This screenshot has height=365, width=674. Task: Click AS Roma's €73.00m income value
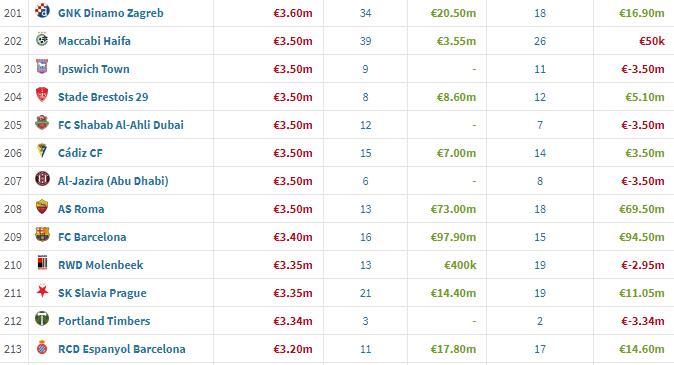453,209
